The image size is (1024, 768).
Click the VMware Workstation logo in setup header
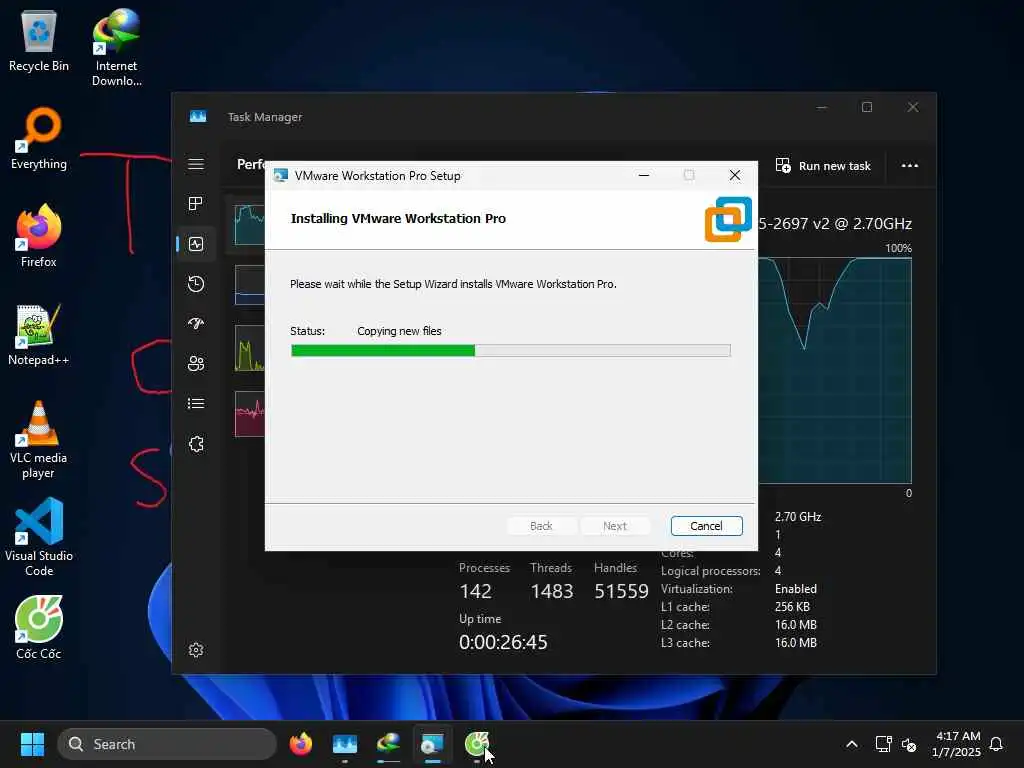click(728, 219)
